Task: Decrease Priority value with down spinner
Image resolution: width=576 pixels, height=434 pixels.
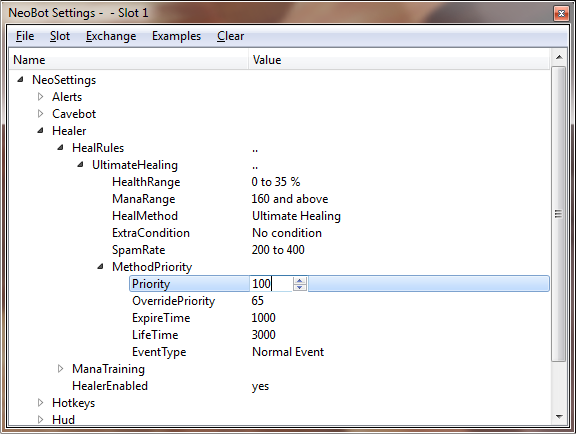Action: [300, 287]
